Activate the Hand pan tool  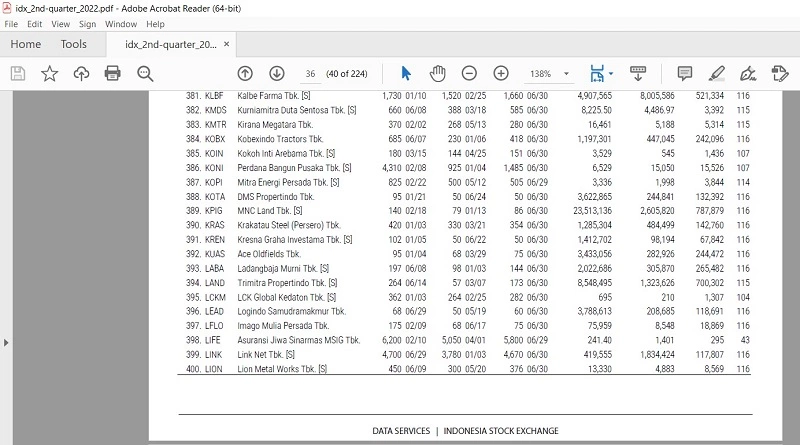437,73
